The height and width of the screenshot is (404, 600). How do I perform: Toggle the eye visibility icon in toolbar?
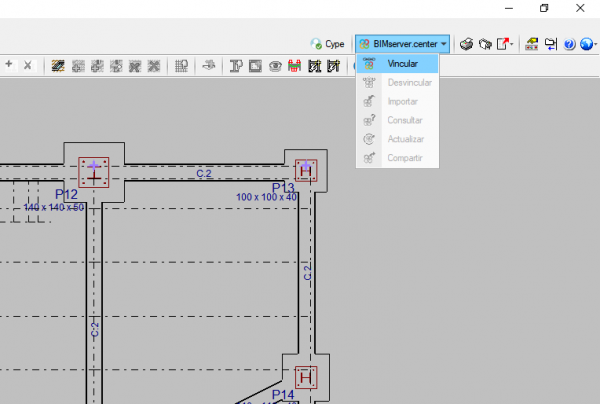click(275, 66)
